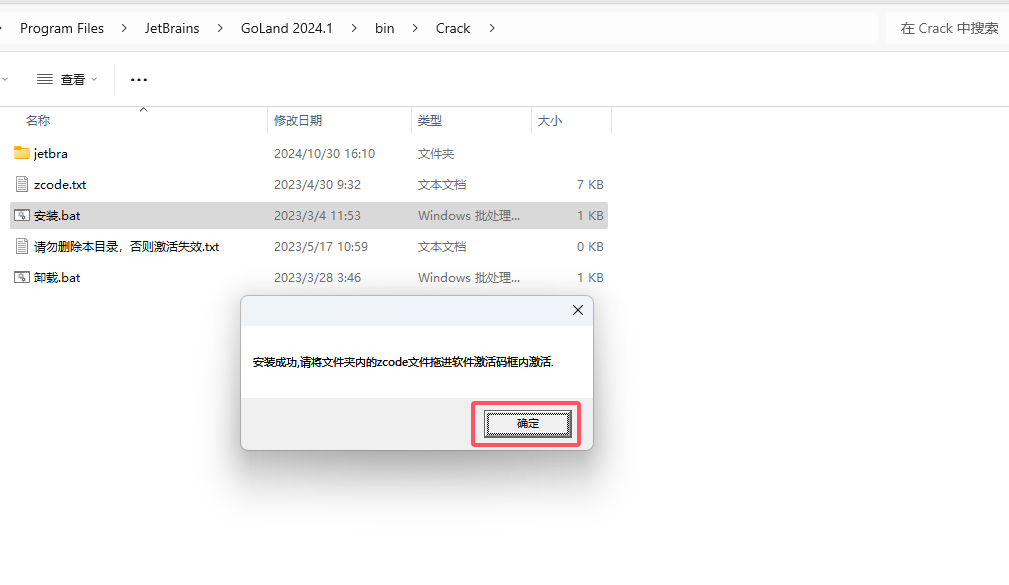Go to Program Files in breadcrumb

62,28
